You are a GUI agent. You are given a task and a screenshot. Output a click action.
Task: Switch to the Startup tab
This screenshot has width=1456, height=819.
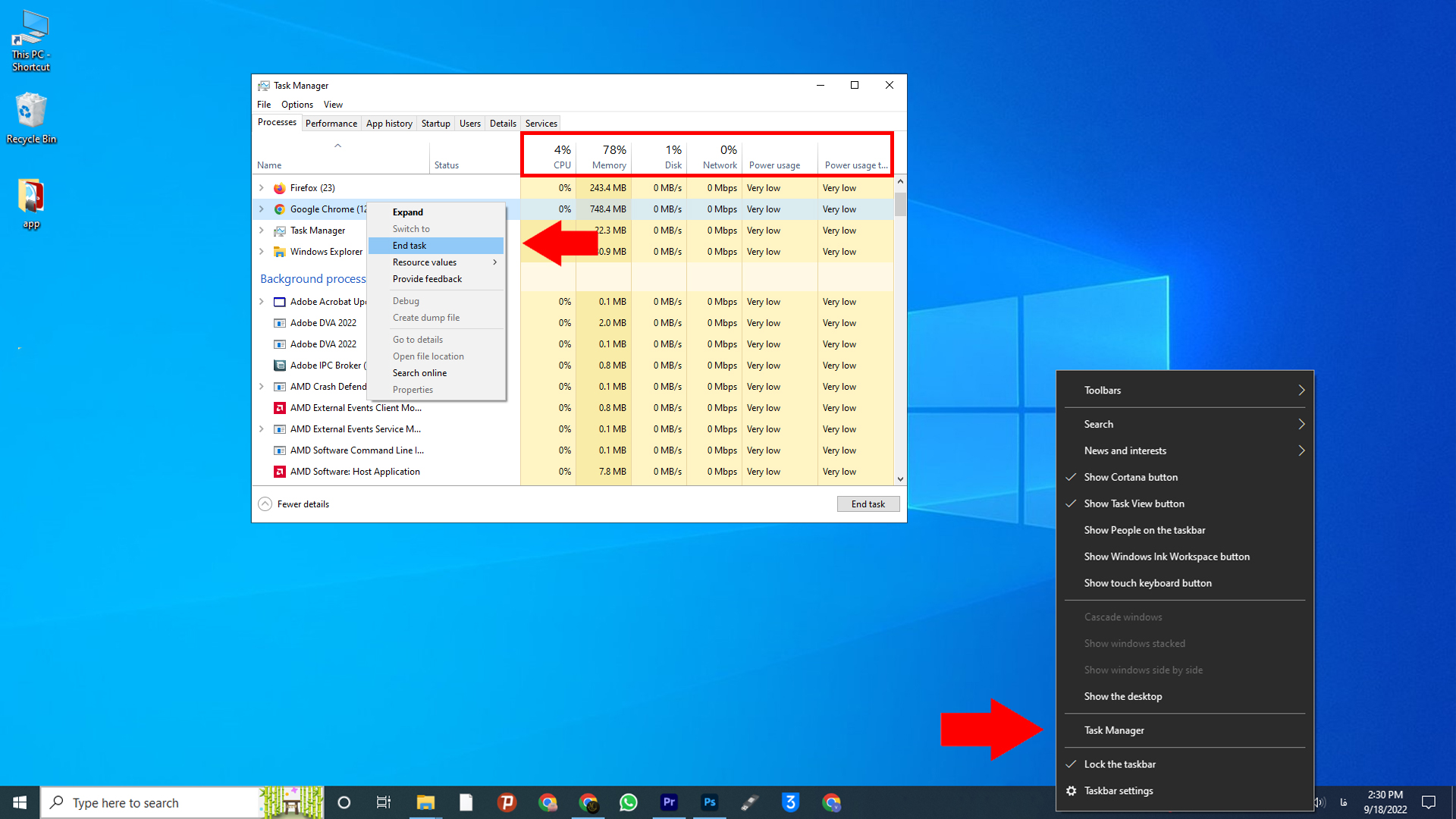436,124
